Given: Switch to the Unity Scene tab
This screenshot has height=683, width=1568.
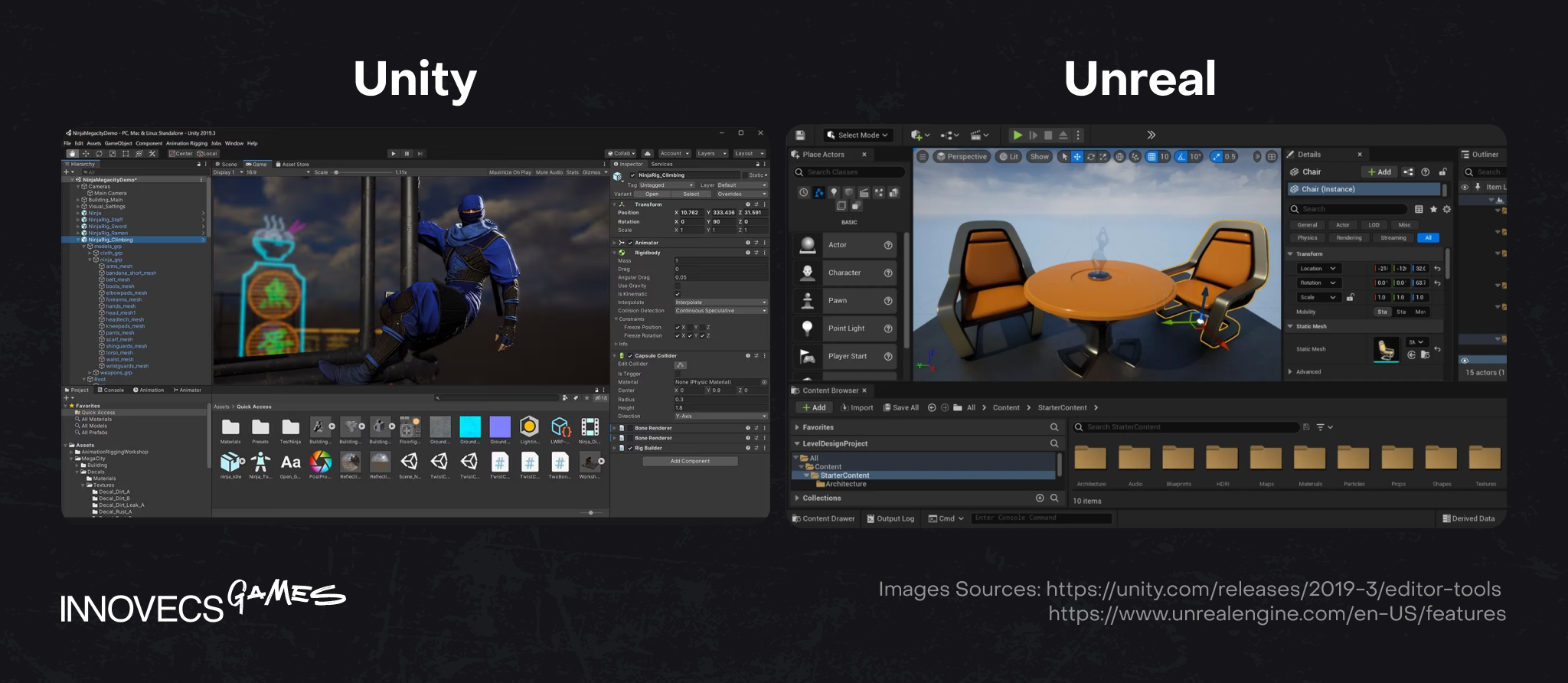Looking at the screenshot, I should [x=227, y=165].
